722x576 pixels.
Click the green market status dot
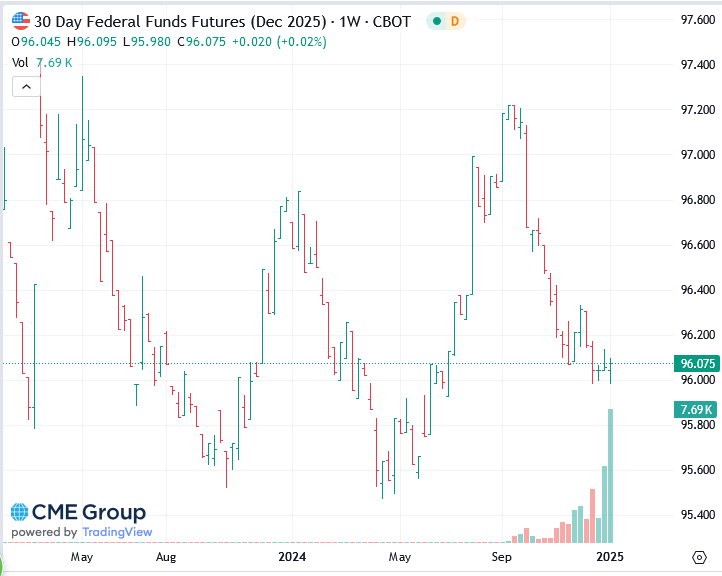point(436,21)
